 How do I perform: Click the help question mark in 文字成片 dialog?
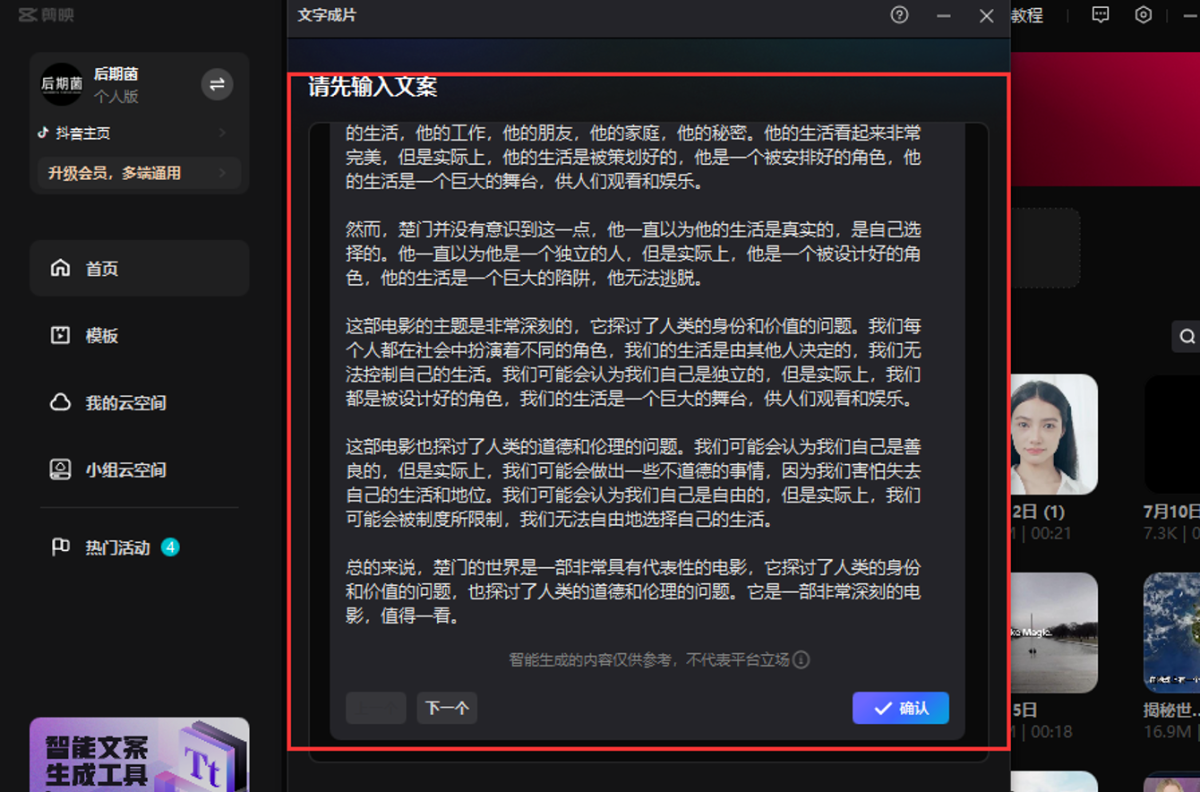899,16
